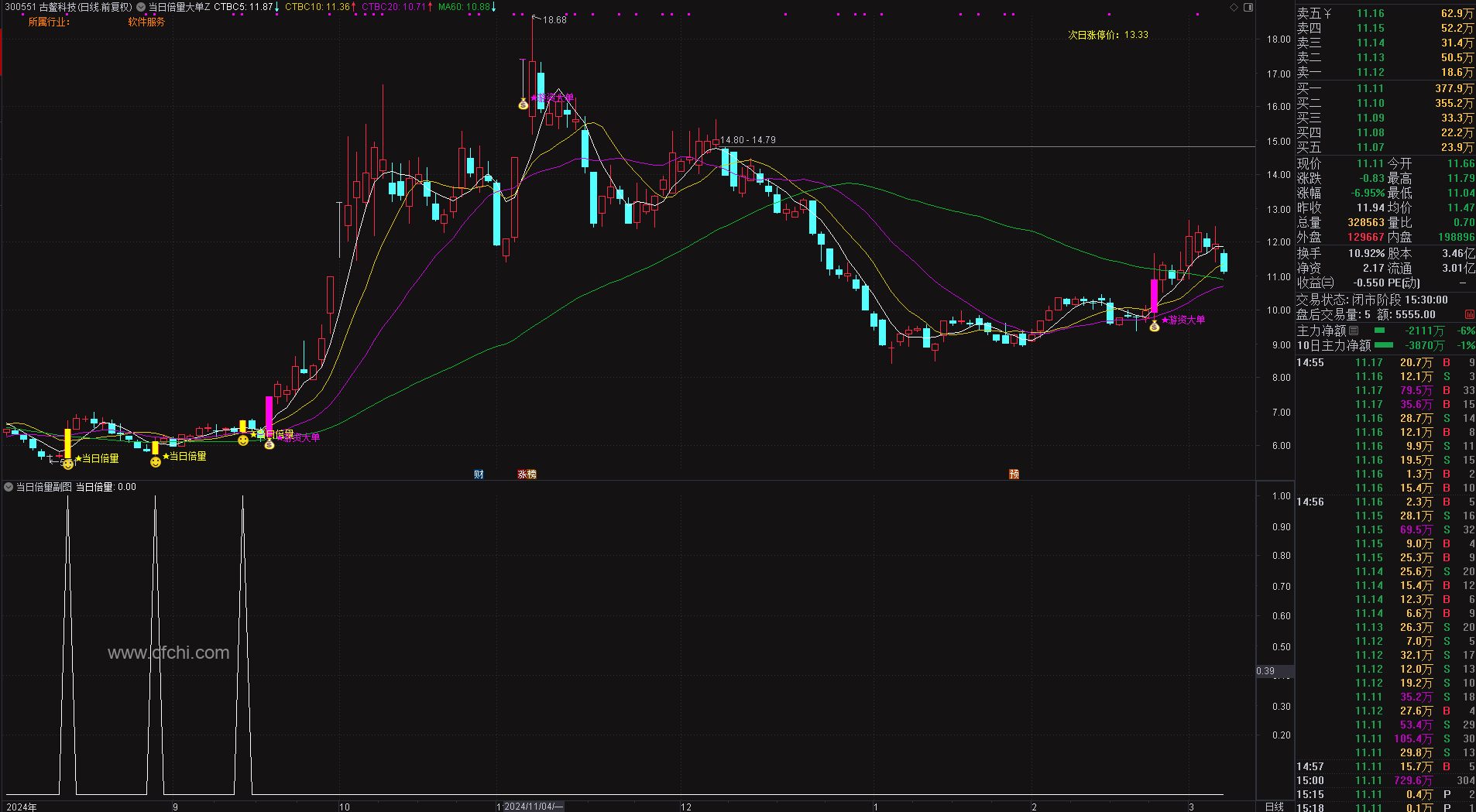Click the 14:55 timestamp in the tick list
The height and width of the screenshot is (812, 1476).
click(1310, 362)
